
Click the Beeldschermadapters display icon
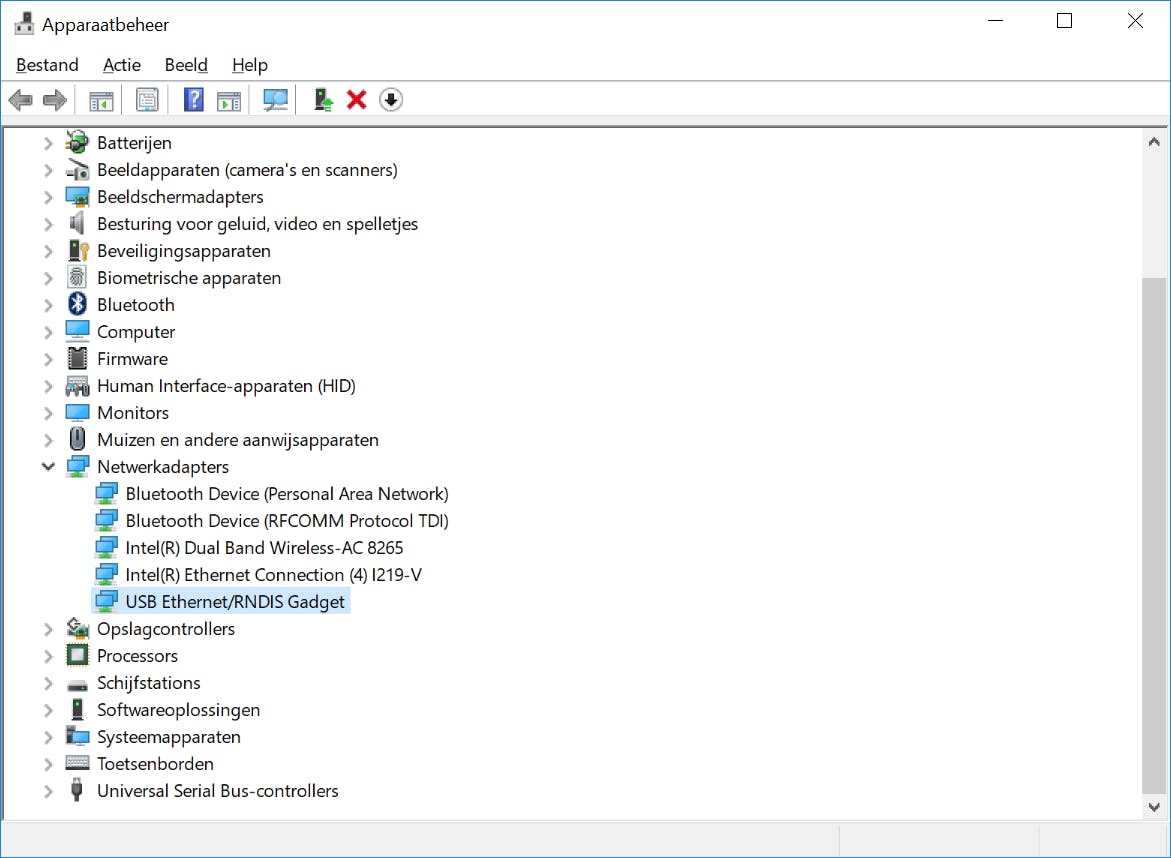pos(77,196)
